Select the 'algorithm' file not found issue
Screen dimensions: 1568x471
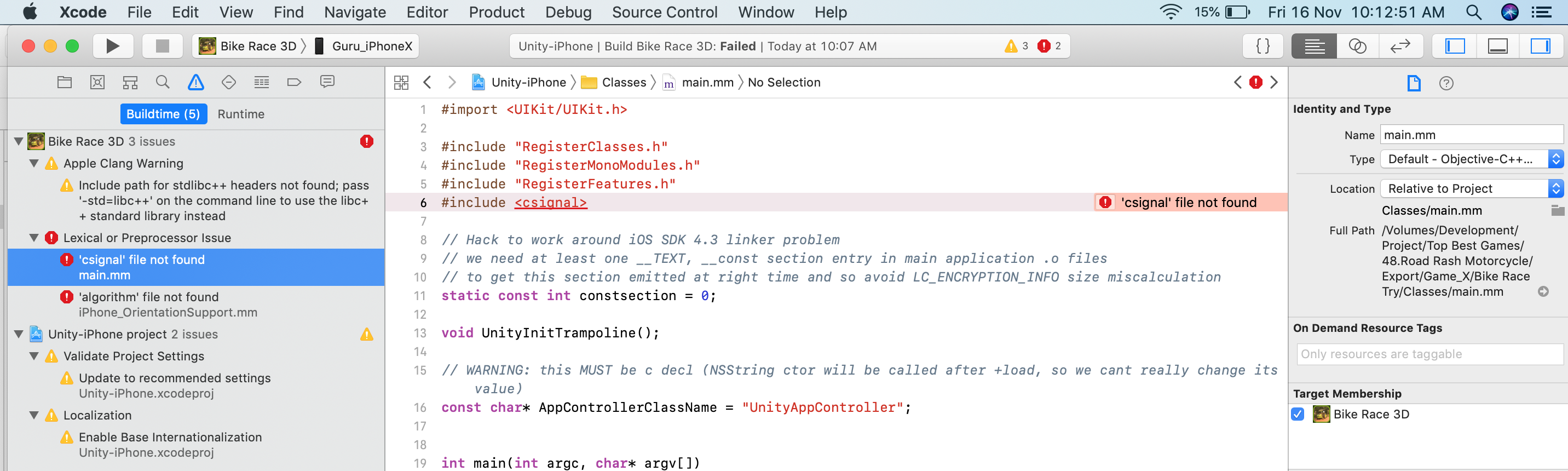click(x=196, y=305)
